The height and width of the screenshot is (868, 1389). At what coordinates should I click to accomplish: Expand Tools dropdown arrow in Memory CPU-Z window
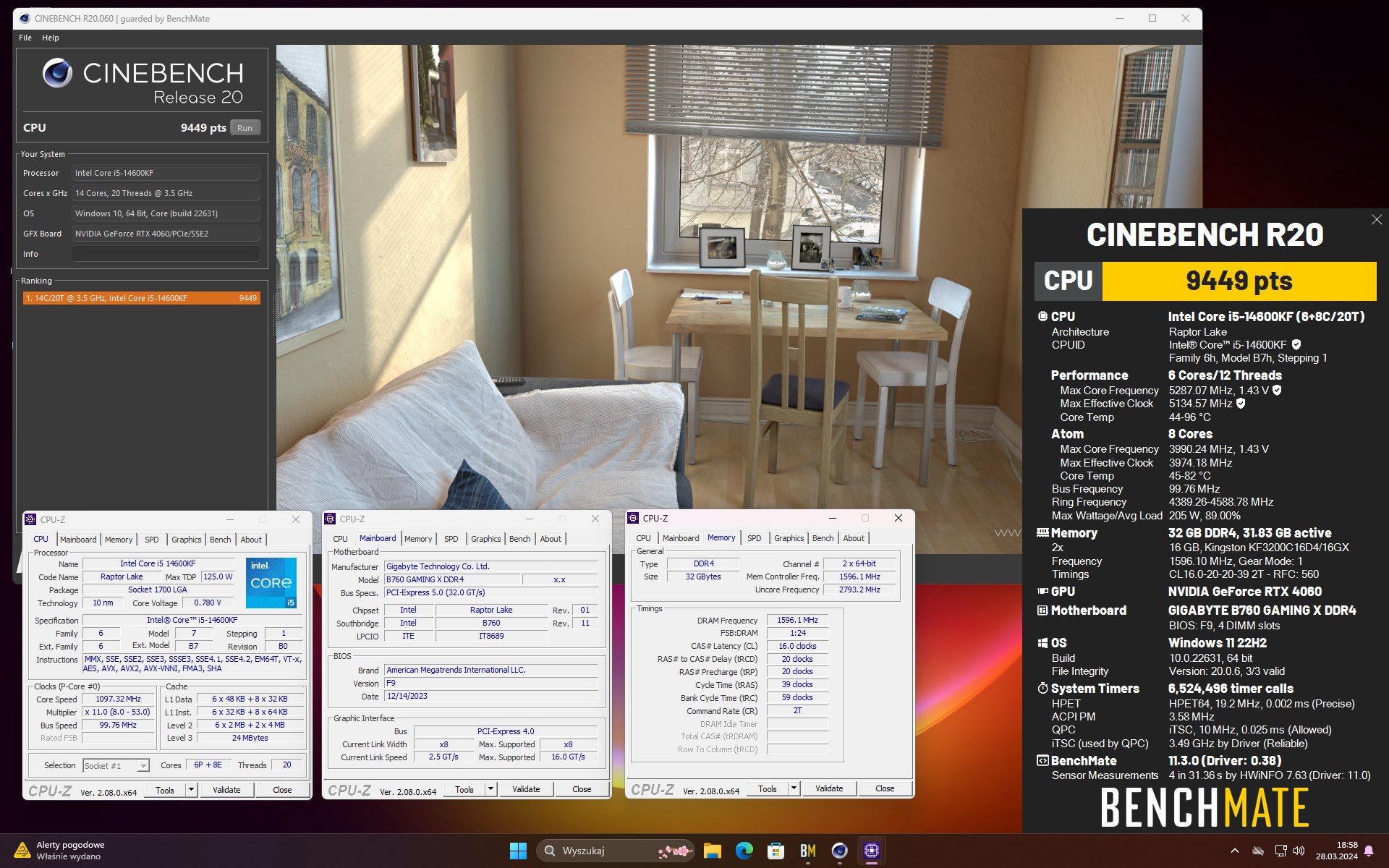pos(794,788)
